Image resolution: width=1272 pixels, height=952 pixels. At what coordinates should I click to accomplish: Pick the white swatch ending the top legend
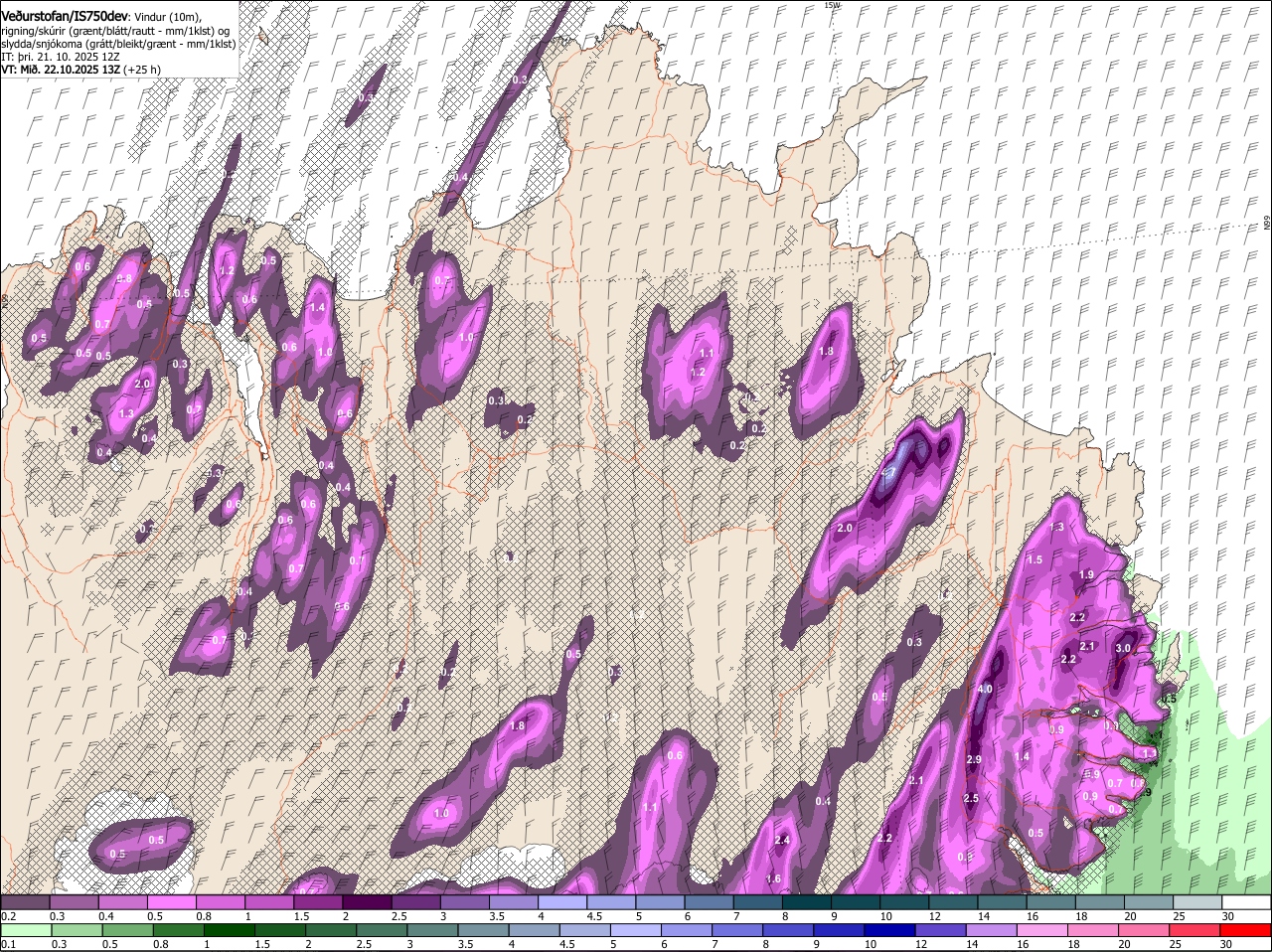(1246, 902)
